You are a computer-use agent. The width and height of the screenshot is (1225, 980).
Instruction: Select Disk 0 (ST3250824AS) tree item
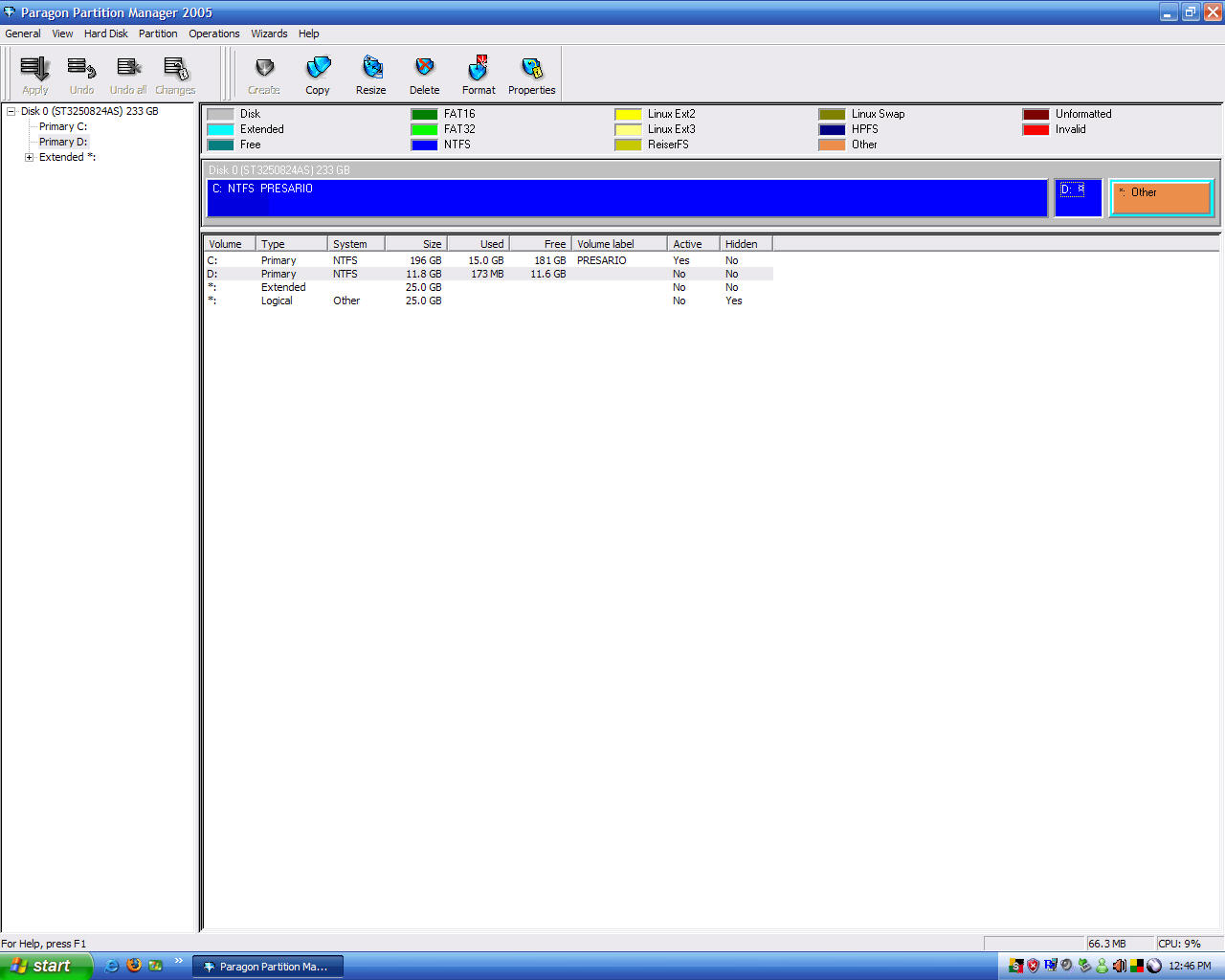[x=90, y=111]
